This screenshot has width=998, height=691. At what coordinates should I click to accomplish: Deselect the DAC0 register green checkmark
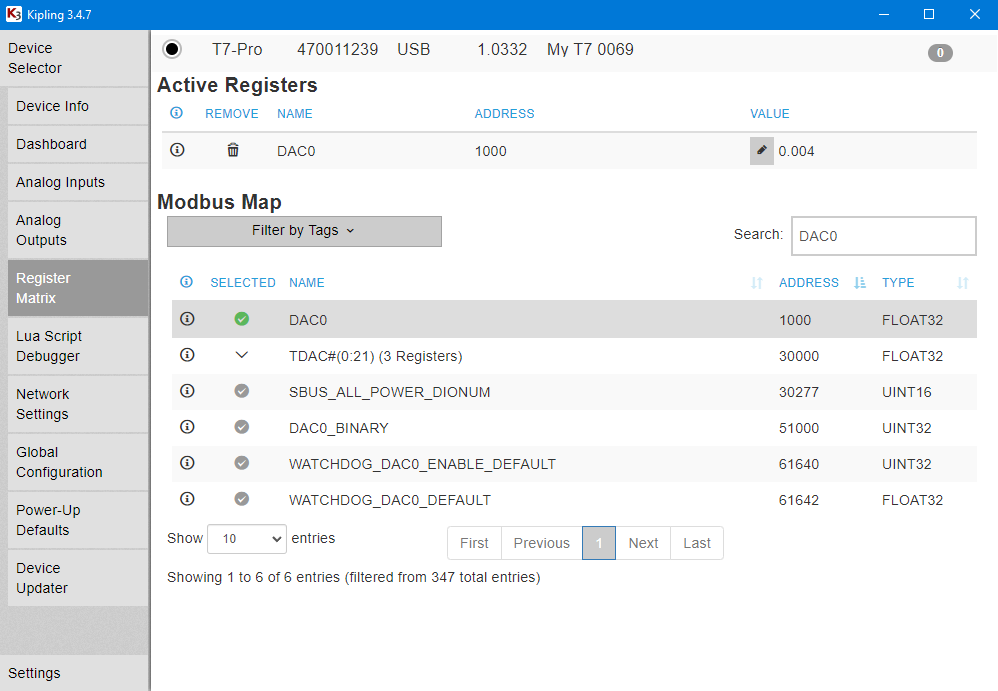tap(242, 319)
